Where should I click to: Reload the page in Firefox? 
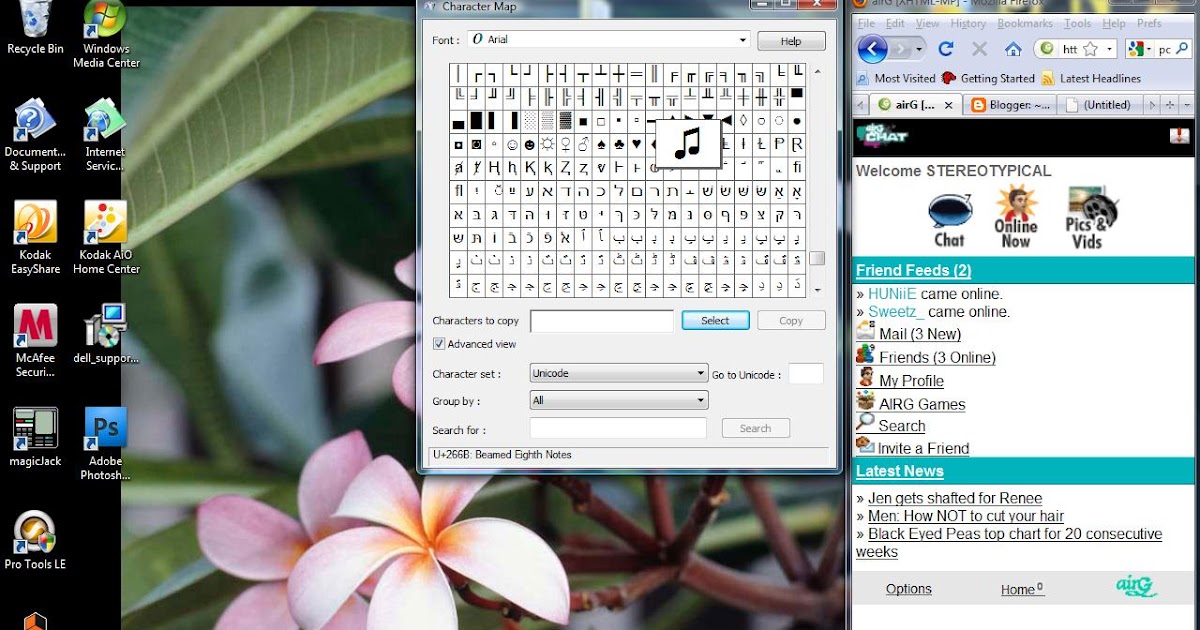tap(945, 48)
